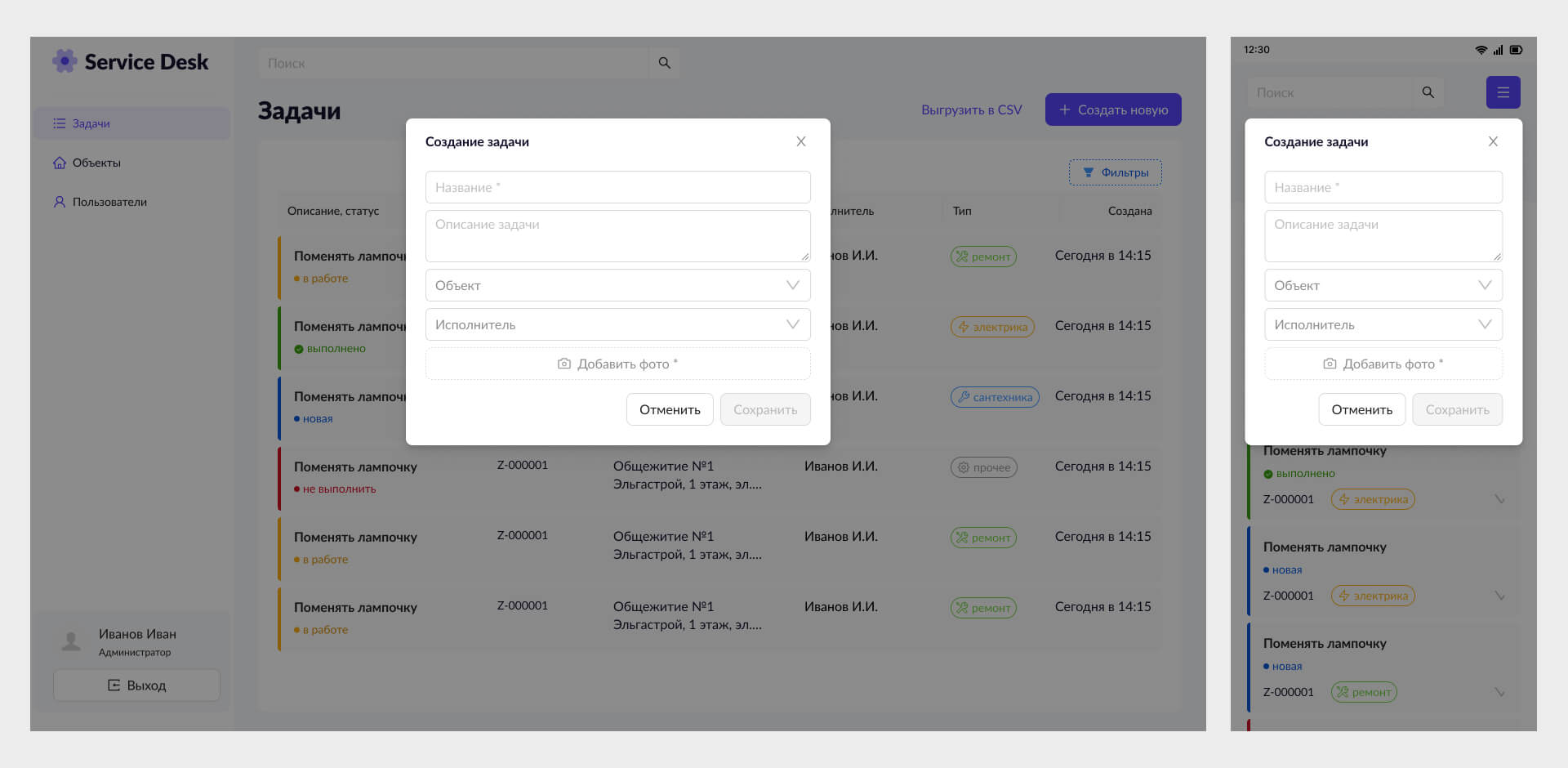The height and width of the screenshot is (768, 1568).
Task: Click Отменить in the desktop dialog
Action: (670, 409)
